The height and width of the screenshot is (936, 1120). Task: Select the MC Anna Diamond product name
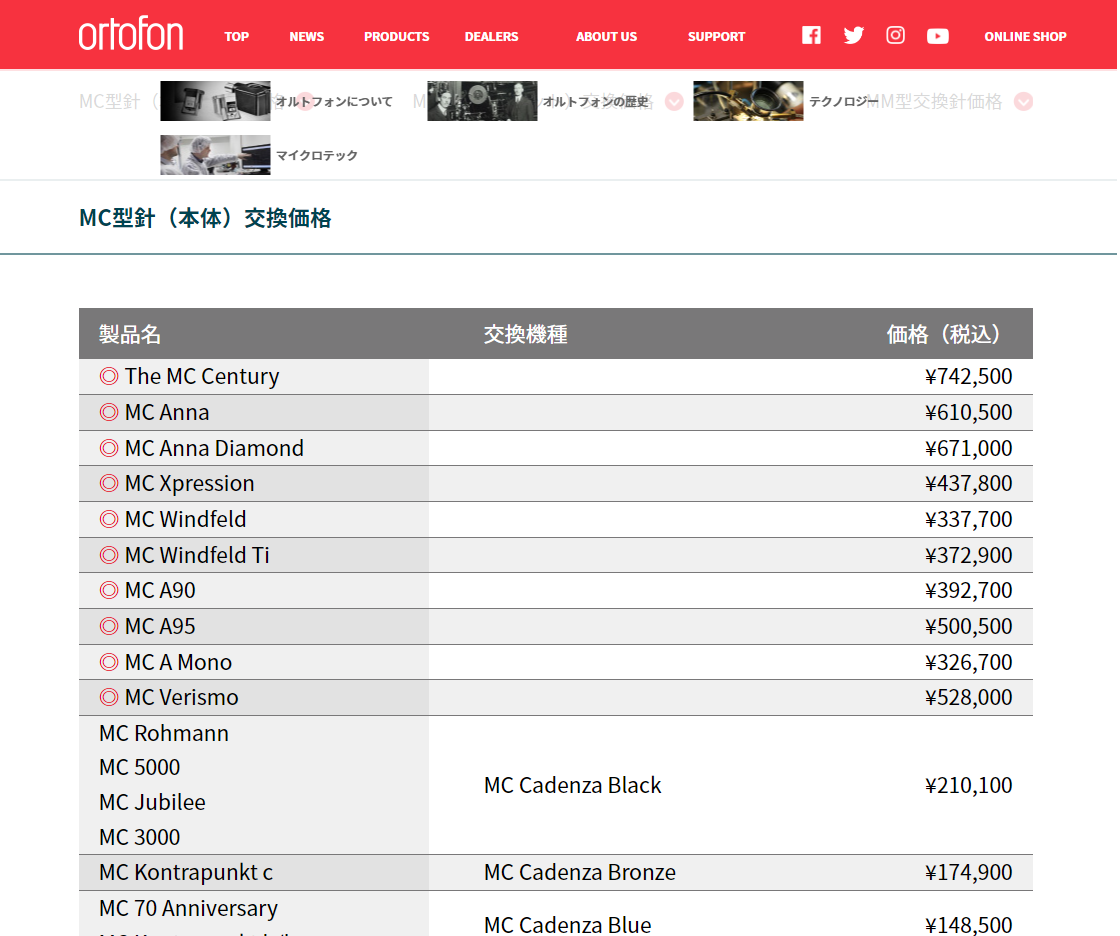coord(214,448)
